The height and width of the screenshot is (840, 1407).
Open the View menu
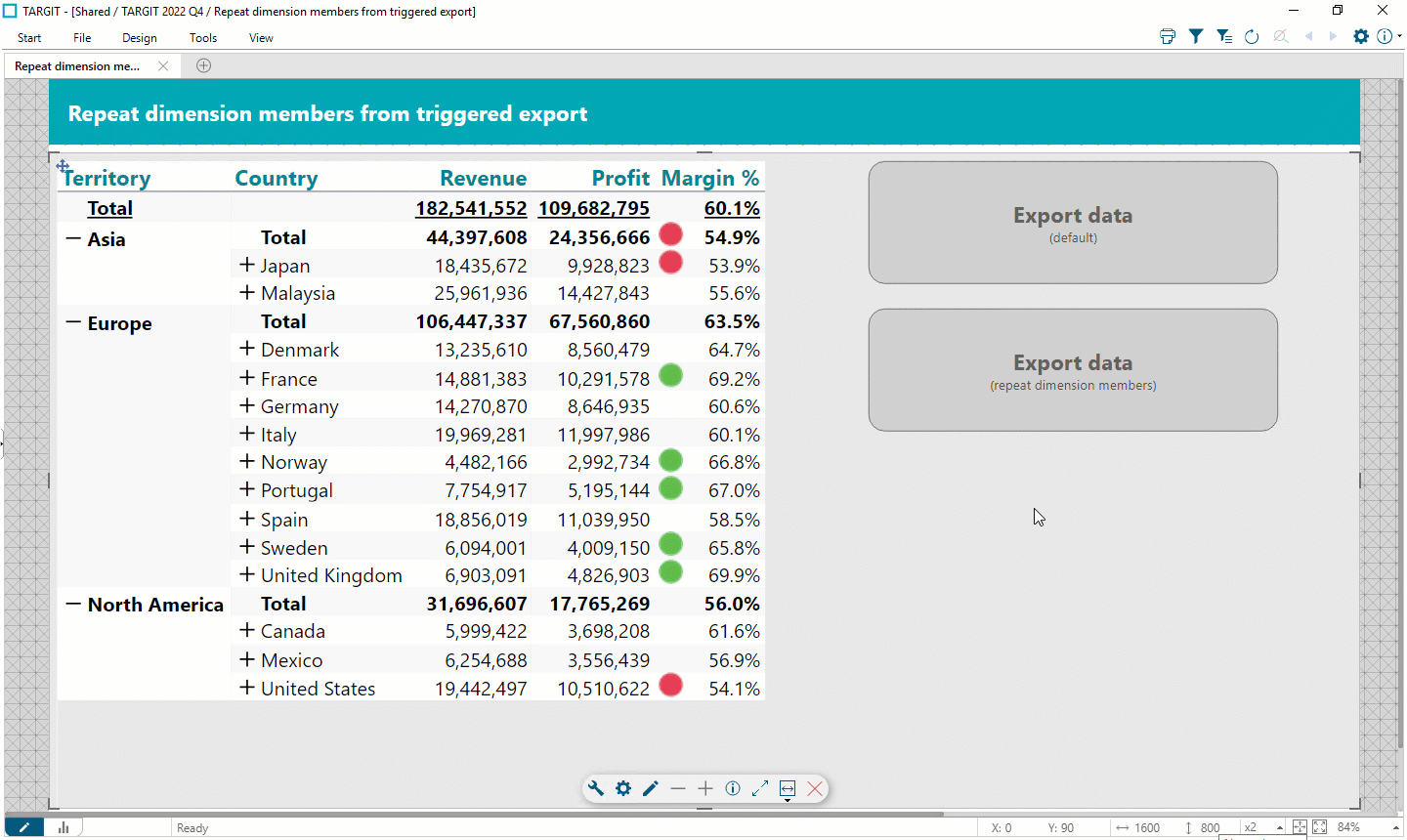tap(261, 38)
